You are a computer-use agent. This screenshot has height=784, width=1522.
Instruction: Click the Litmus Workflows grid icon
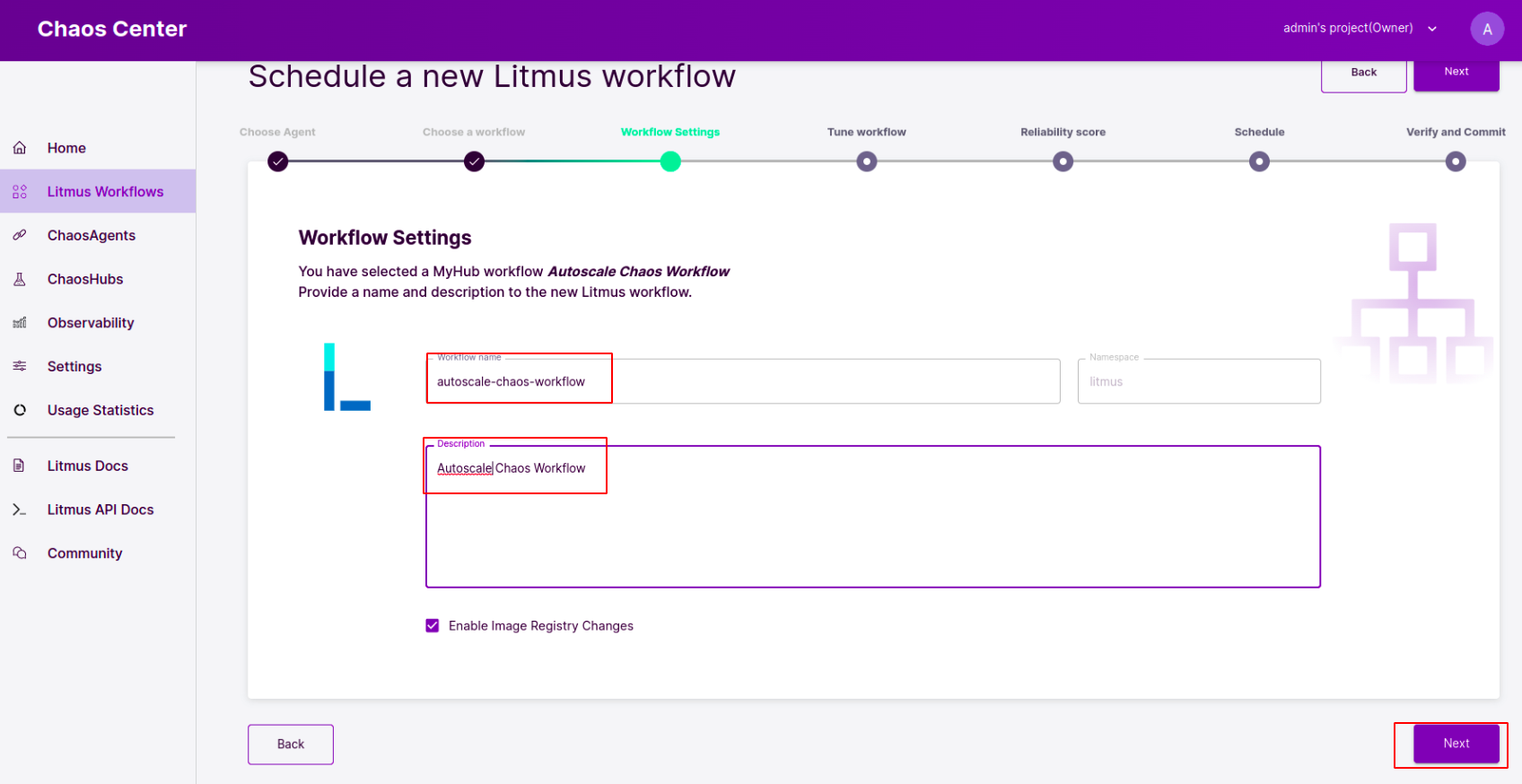tap(19, 192)
